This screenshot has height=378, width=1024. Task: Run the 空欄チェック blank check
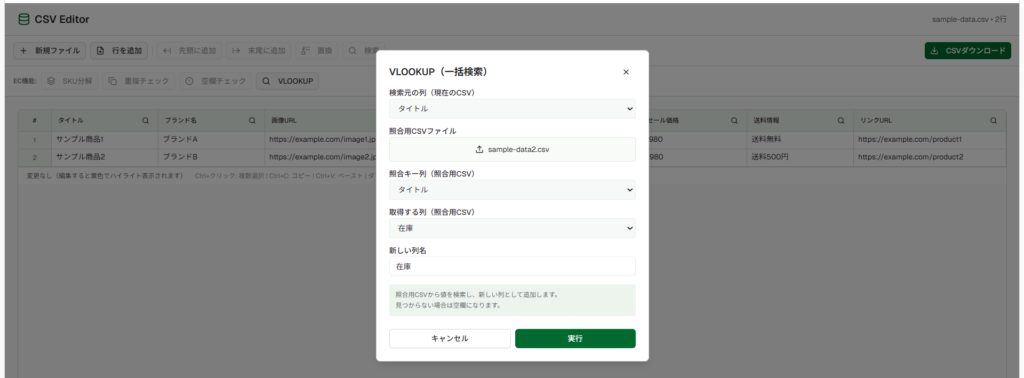(x=216, y=82)
